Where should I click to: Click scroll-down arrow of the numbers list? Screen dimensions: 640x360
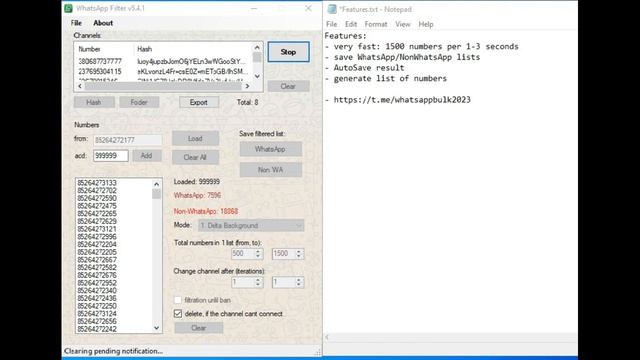(156, 328)
